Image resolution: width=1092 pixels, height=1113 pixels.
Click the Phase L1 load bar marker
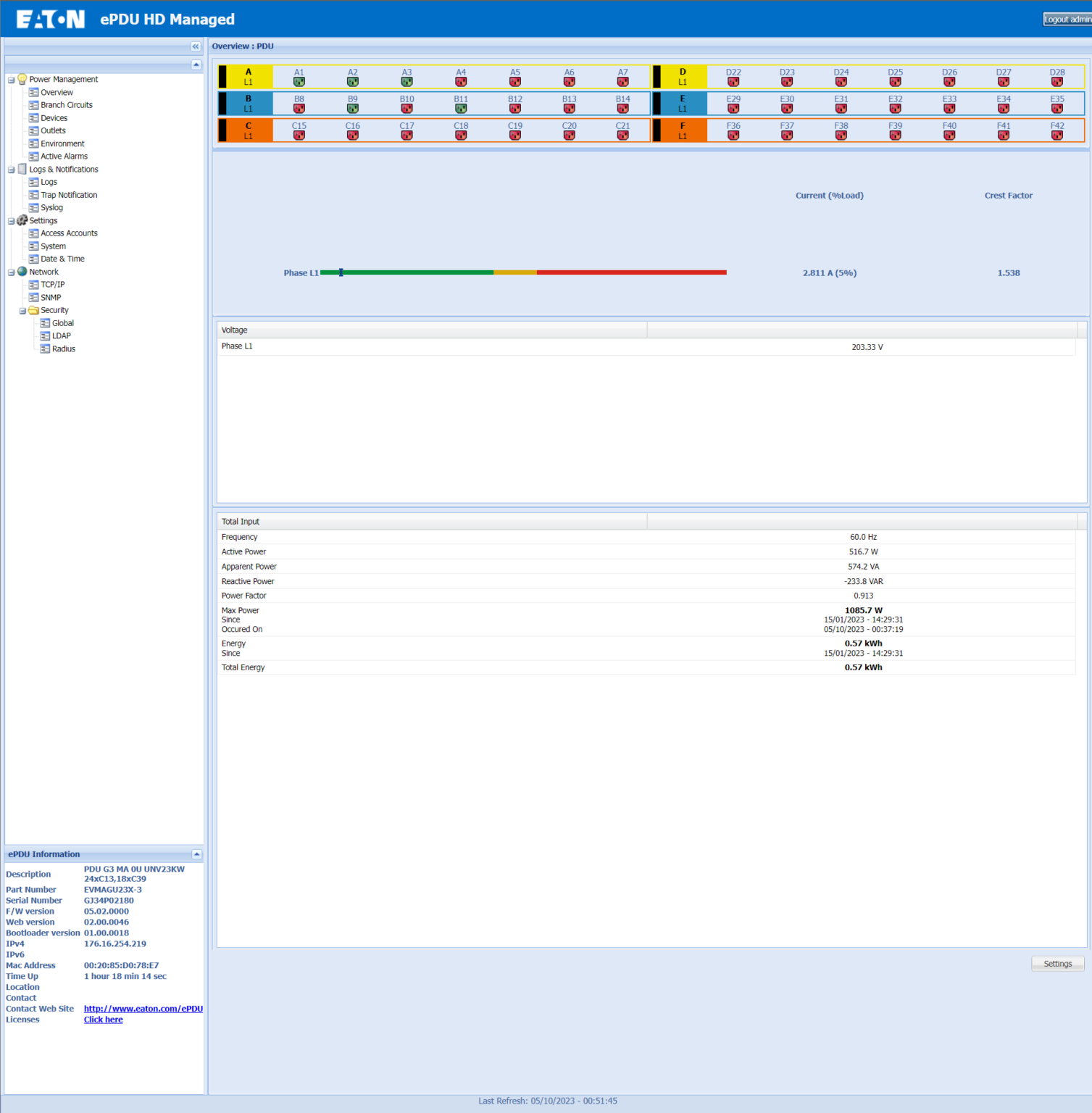(341, 272)
